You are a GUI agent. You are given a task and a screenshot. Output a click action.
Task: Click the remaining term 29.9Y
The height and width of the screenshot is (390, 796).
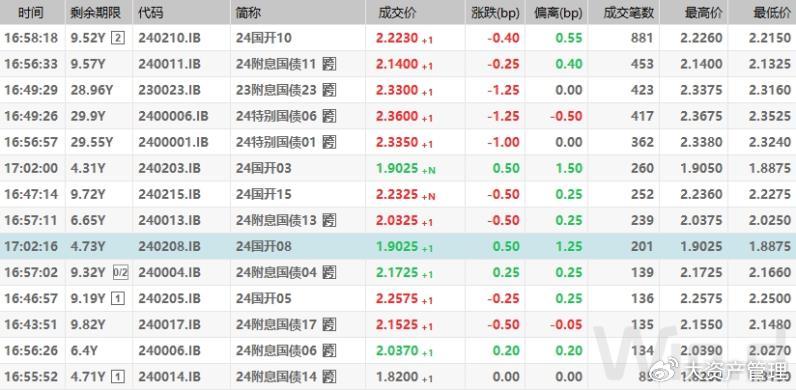pyautogui.click(x=88, y=116)
